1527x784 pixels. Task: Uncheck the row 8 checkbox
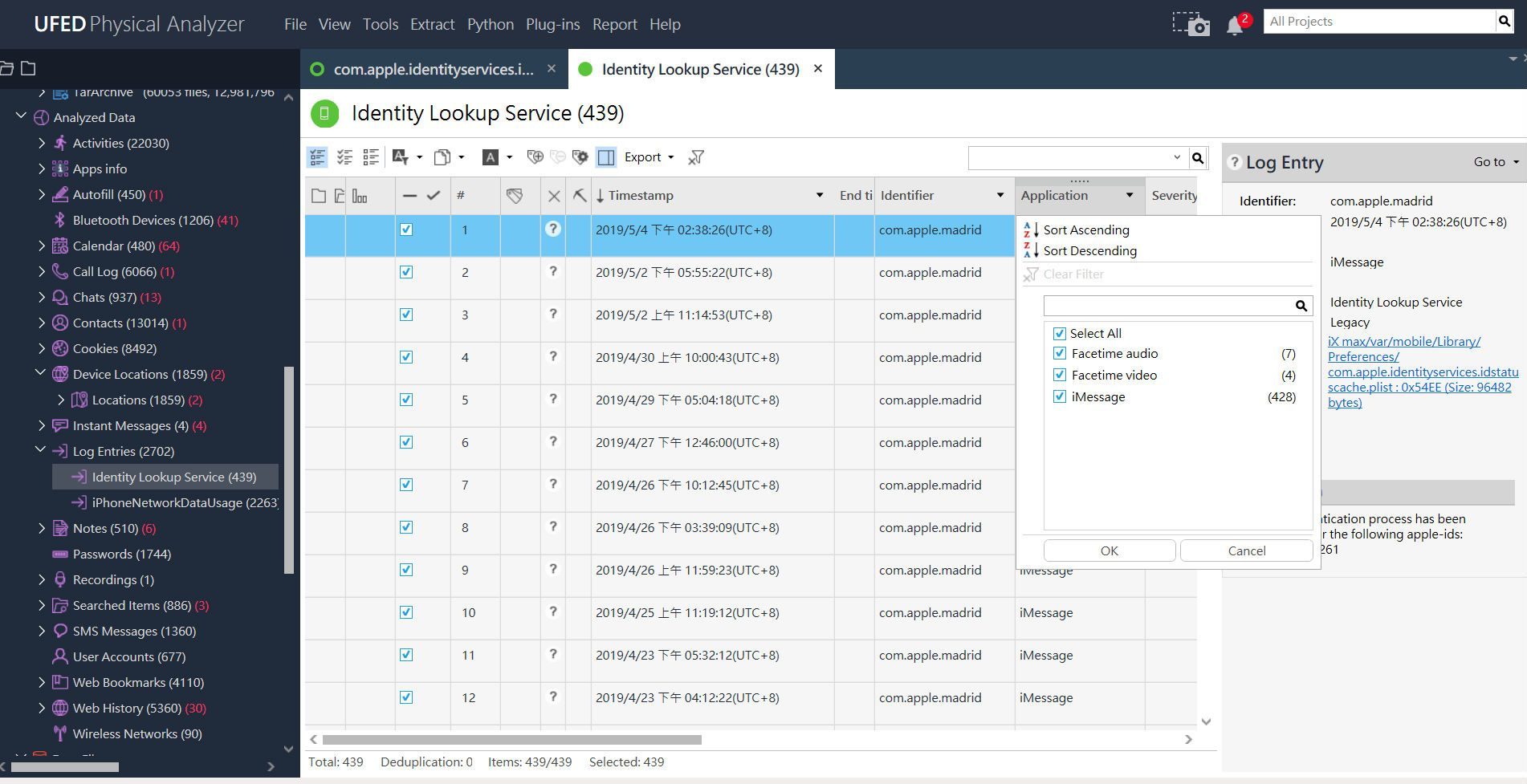406,527
